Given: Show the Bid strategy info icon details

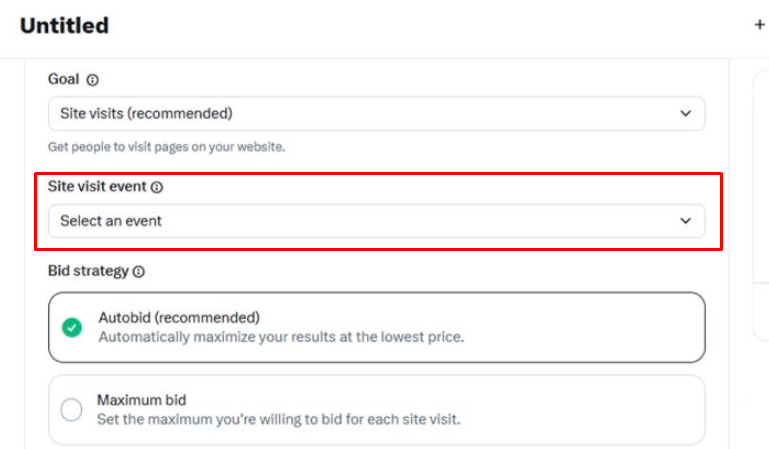Looking at the screenshot, I should pyautogui.click(x=139, y=272).
